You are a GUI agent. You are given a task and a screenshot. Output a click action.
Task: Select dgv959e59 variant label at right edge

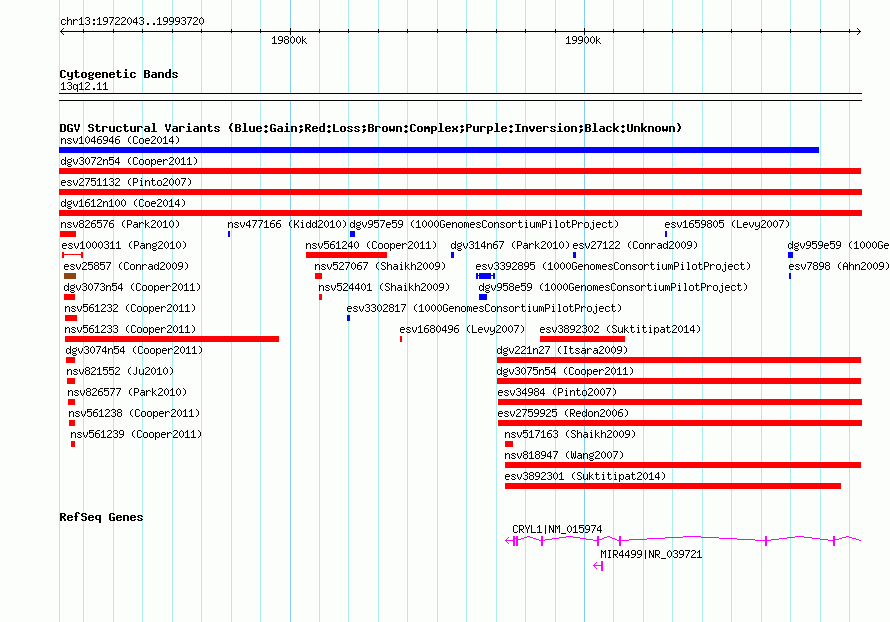[x=838, y=245]
